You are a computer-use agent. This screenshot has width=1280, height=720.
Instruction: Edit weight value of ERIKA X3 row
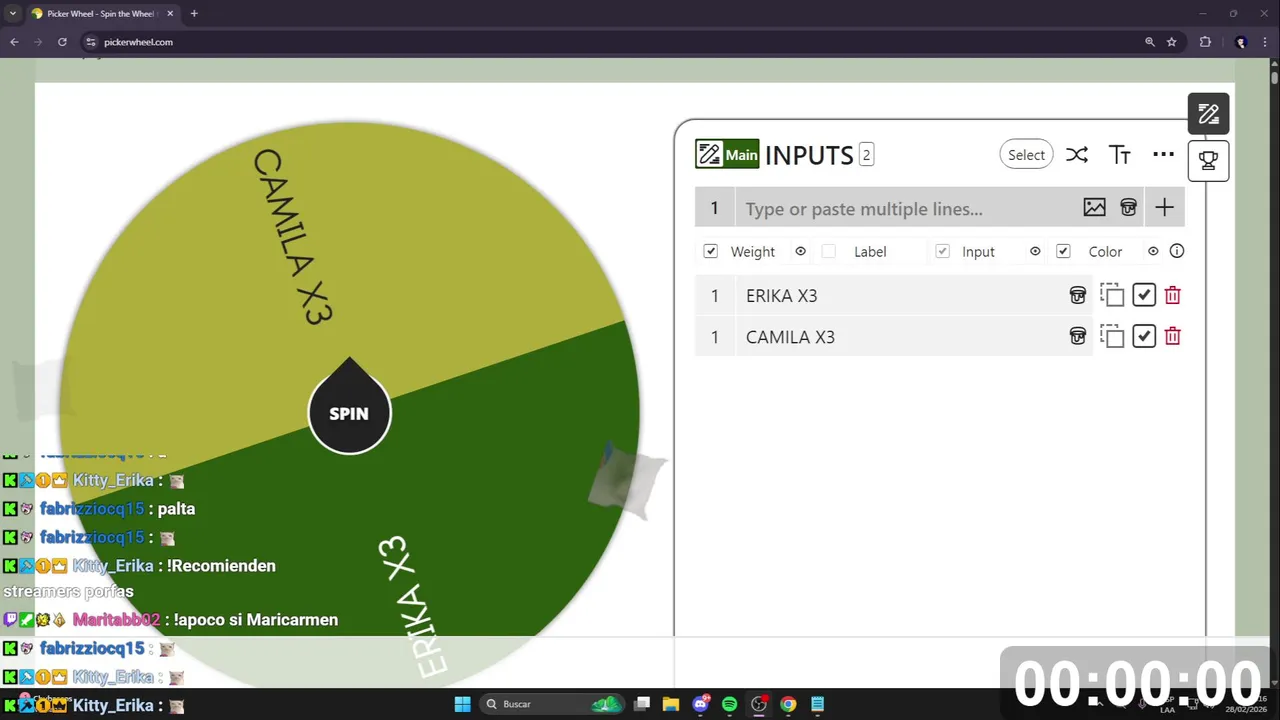click(x=714, y=295)
